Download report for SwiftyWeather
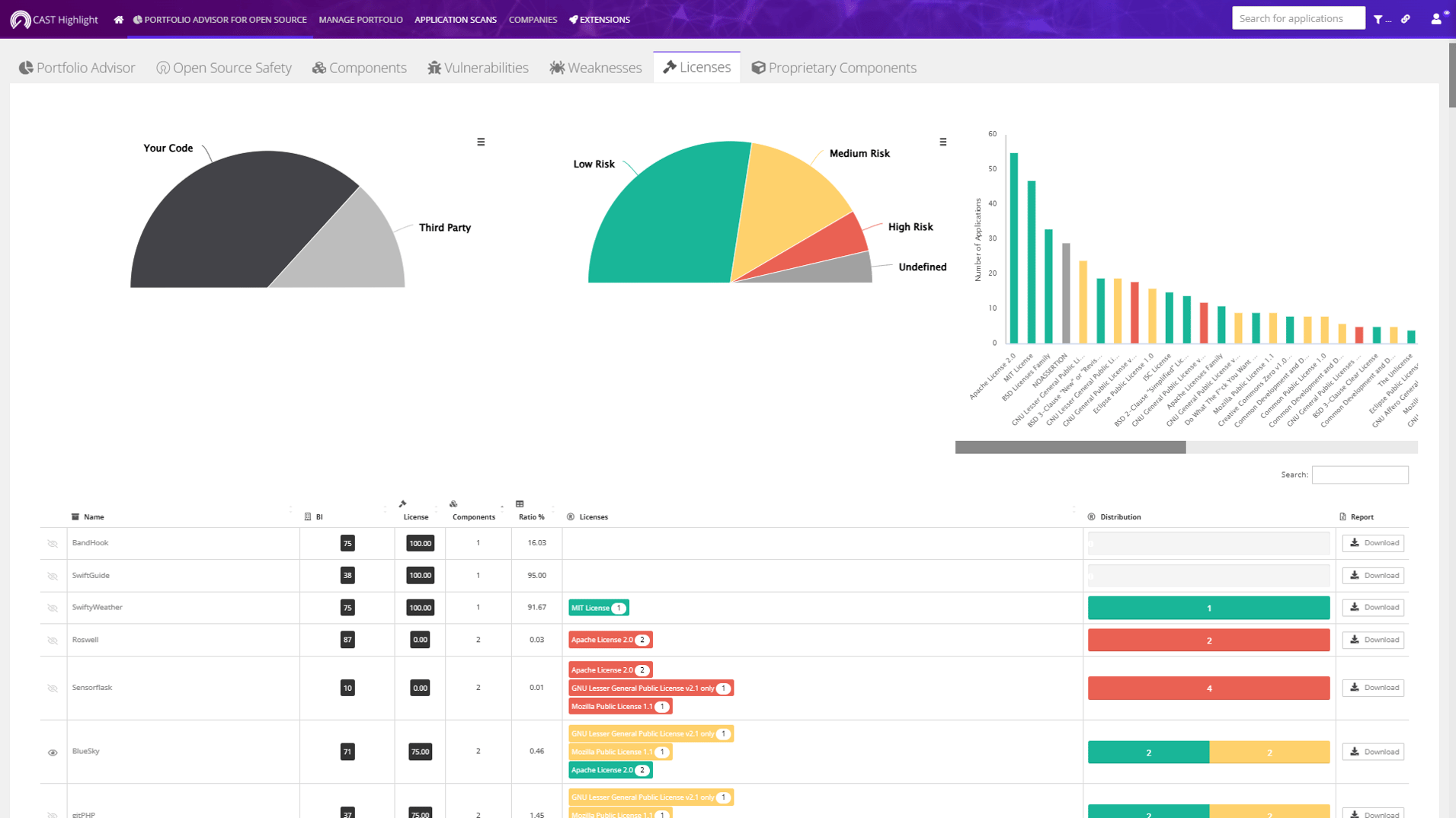Image resolution: width=1456 pixels, height=818 pixels. 1373,607
